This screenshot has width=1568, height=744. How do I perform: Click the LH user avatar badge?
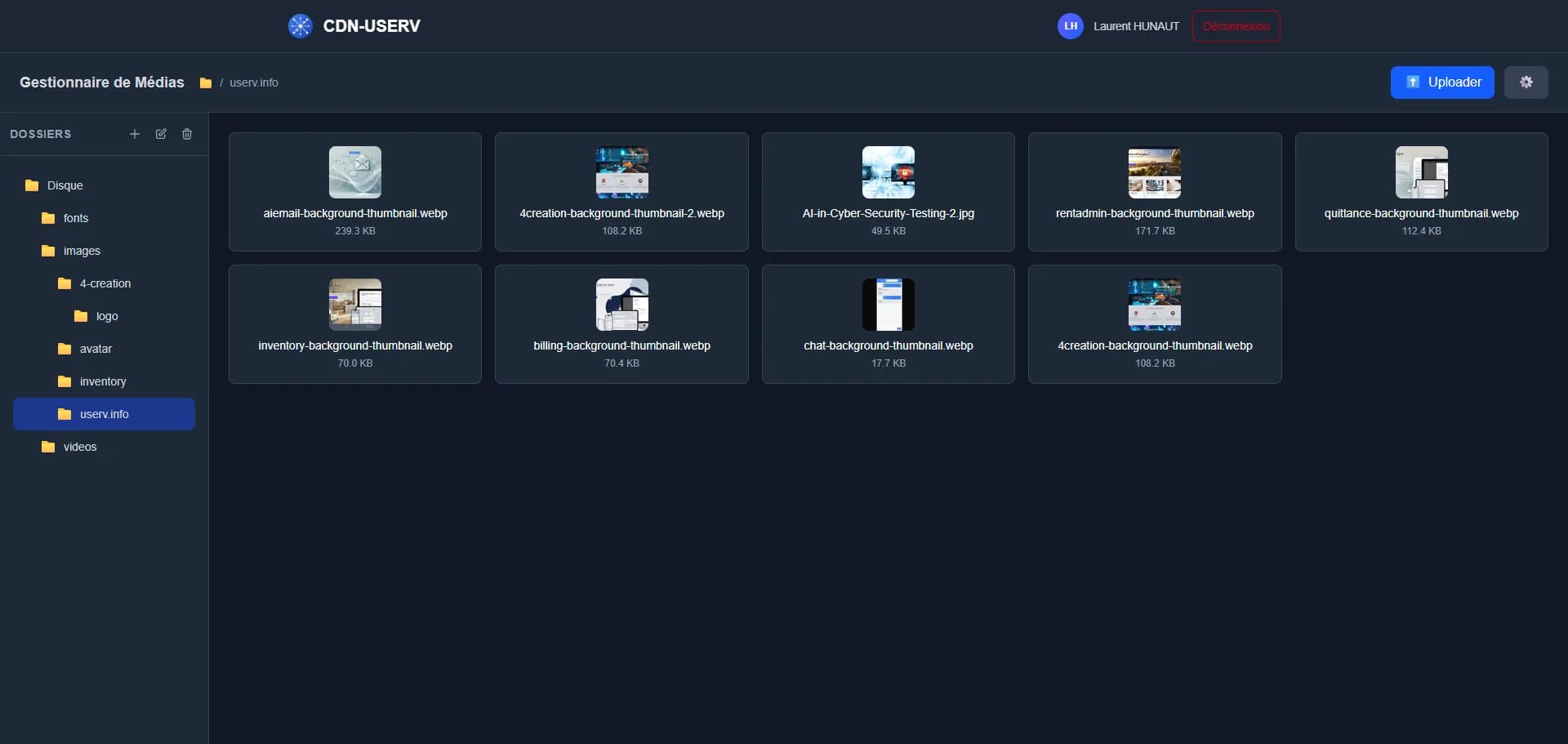(x=1071, y=25)
